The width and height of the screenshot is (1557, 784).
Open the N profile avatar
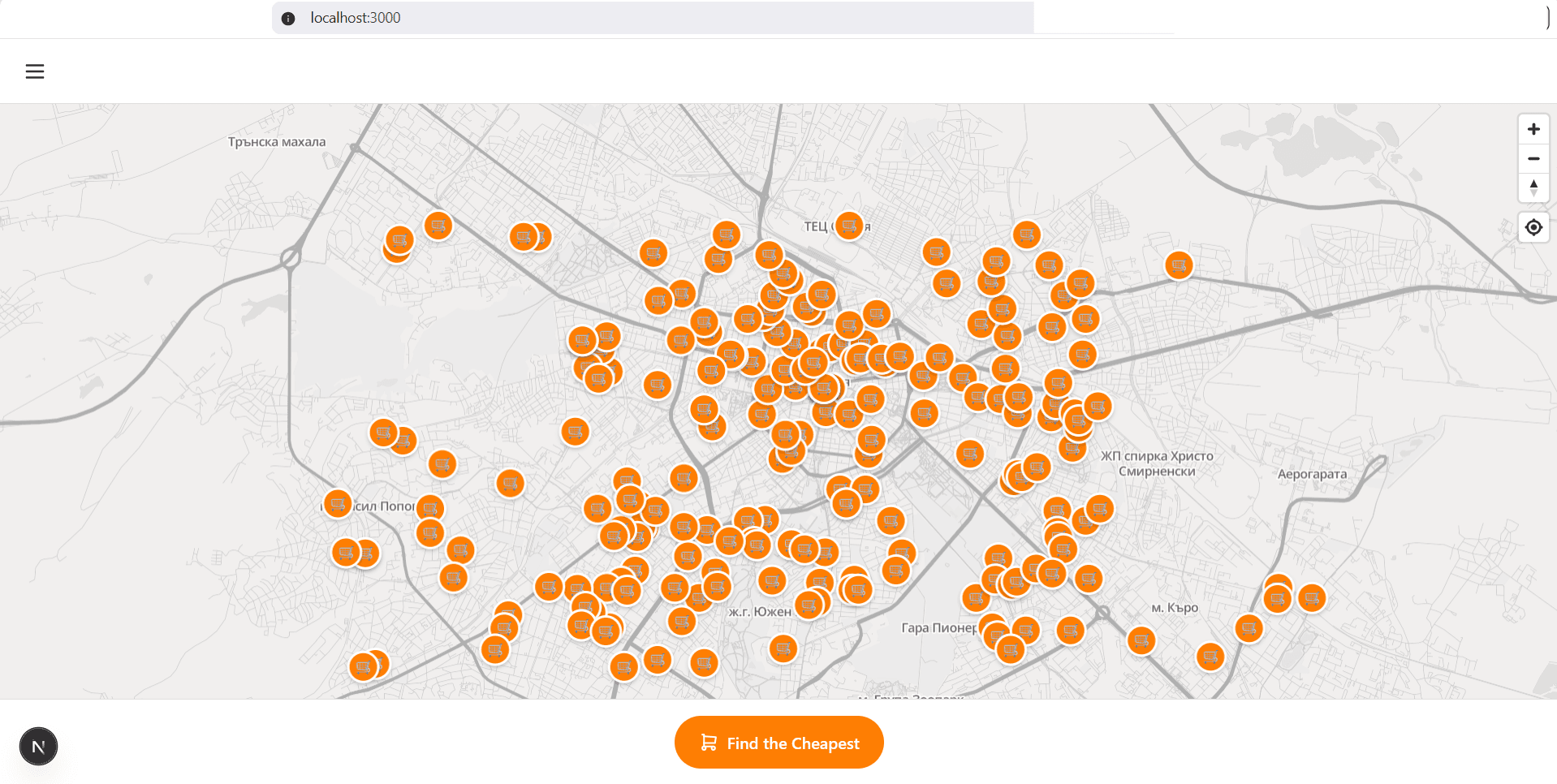tap(37, 746)
